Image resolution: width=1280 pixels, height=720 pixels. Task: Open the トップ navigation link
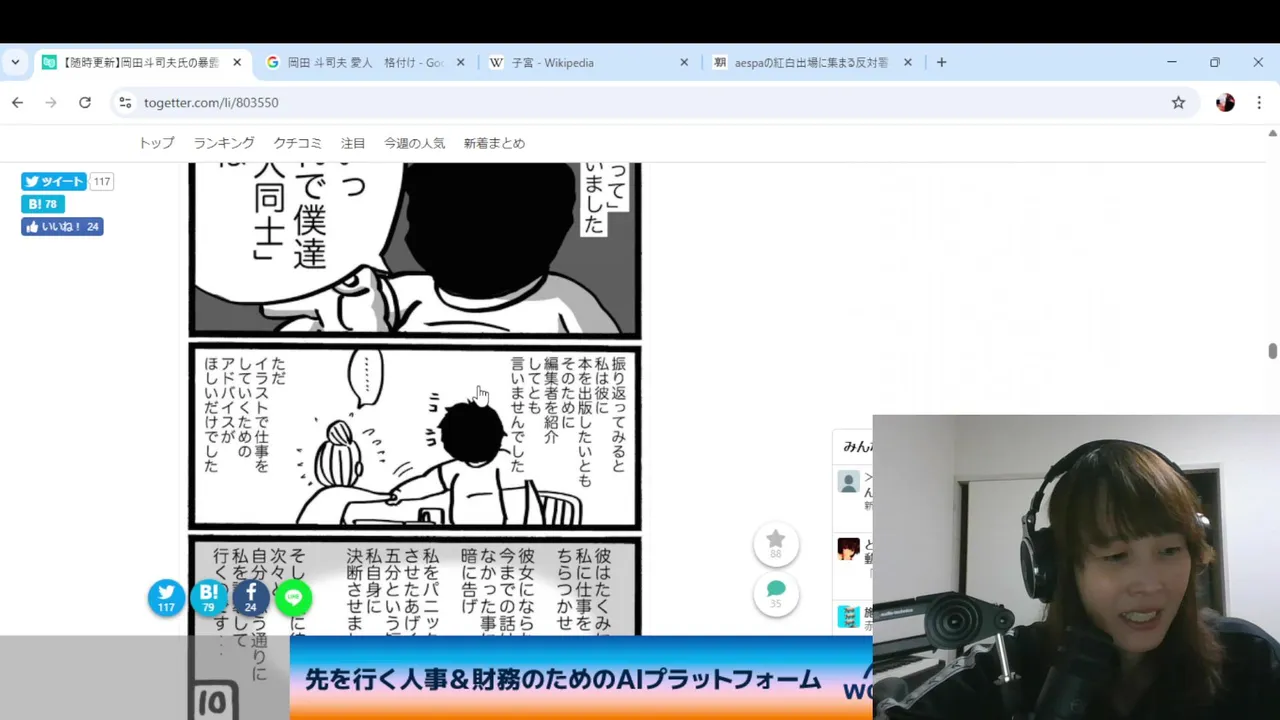tap(156, 143)
